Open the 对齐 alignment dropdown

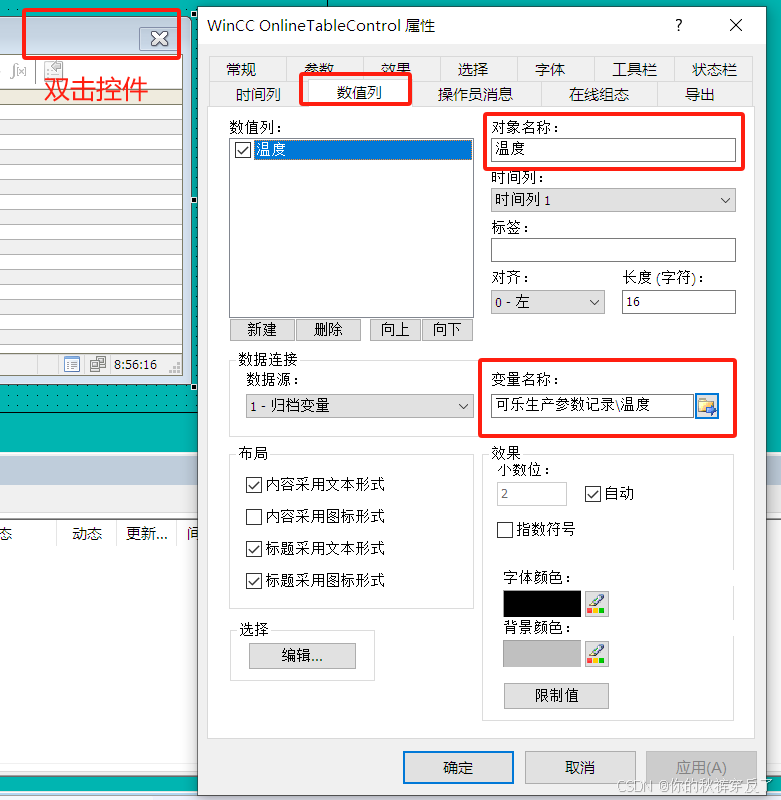coord(547,302)
